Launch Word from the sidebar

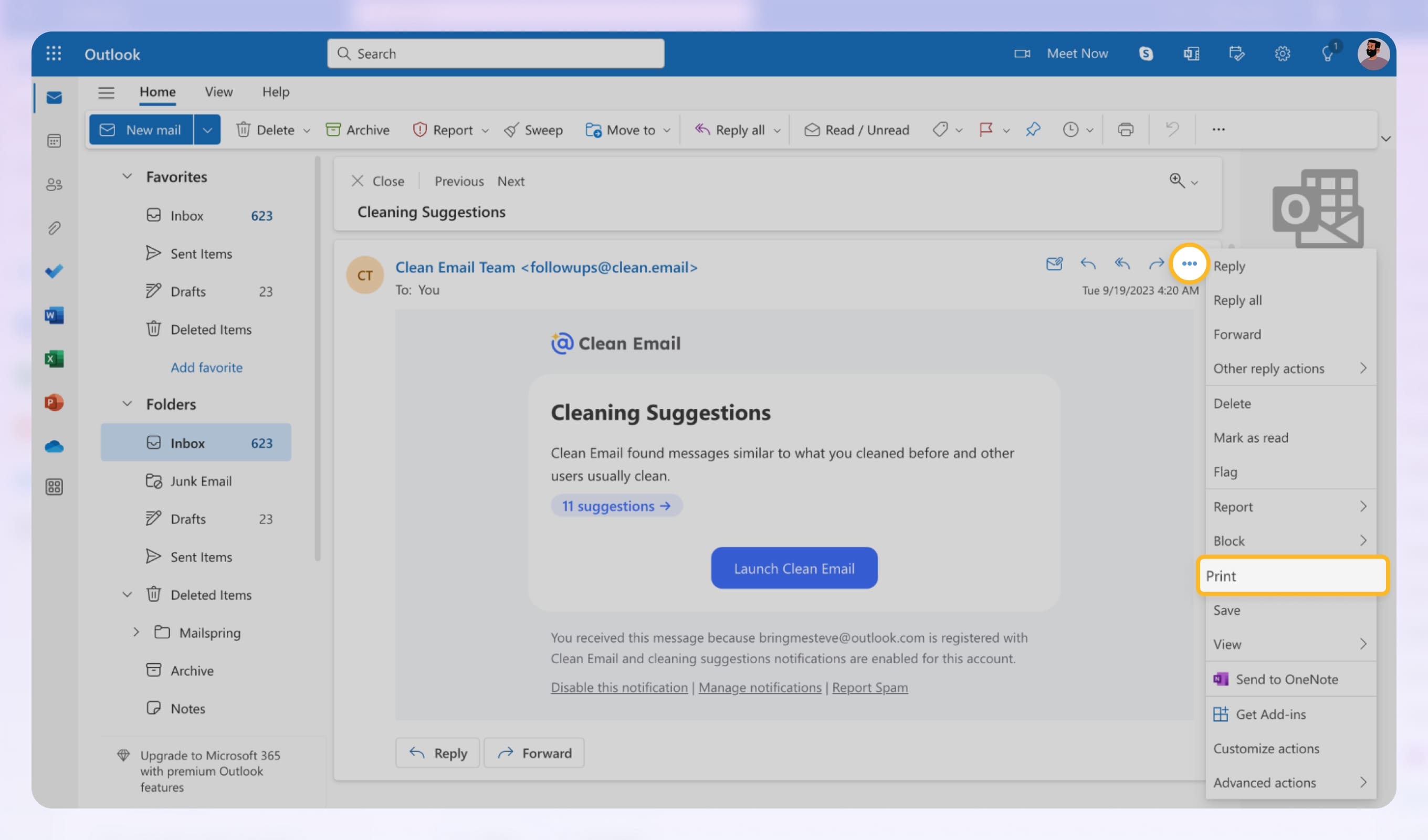[55, 315]
